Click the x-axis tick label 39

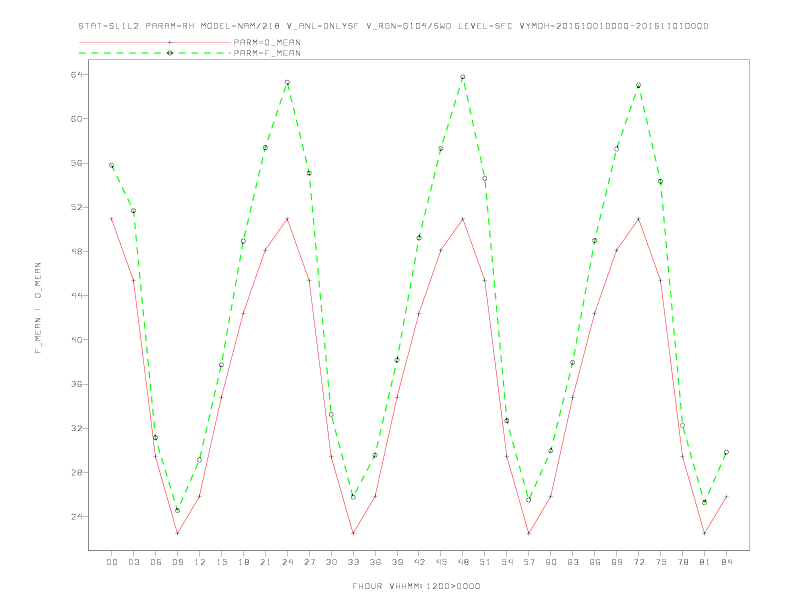397,562
